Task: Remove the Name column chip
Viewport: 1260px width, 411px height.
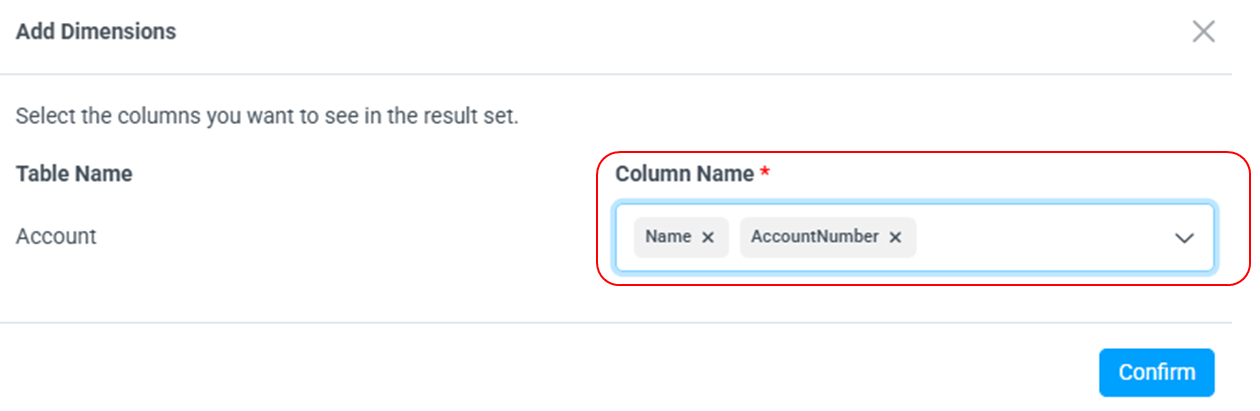Action: click(x=708, y=238)
